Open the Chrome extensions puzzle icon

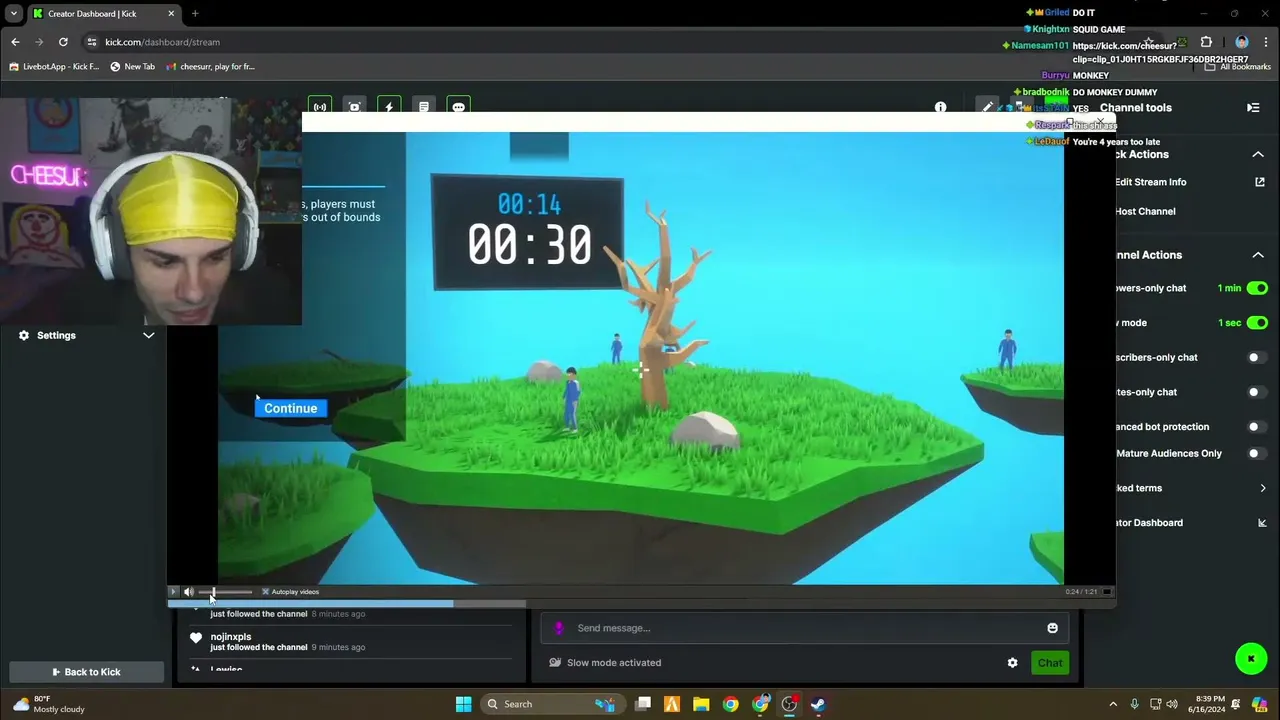(x=1206, y=42)
